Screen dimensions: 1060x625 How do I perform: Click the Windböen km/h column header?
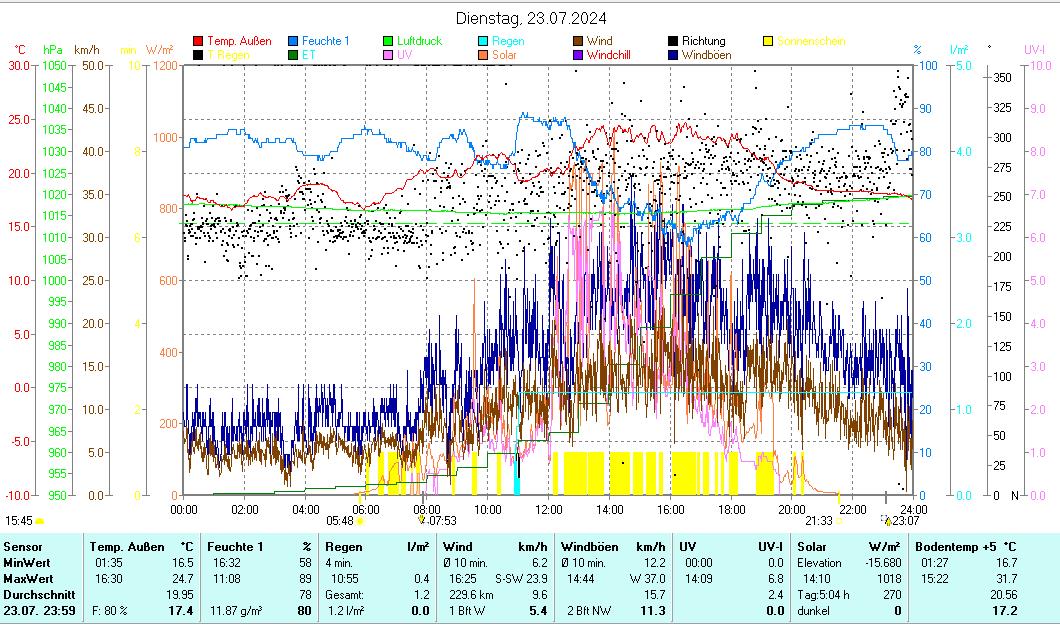click(x=613, y=547)
